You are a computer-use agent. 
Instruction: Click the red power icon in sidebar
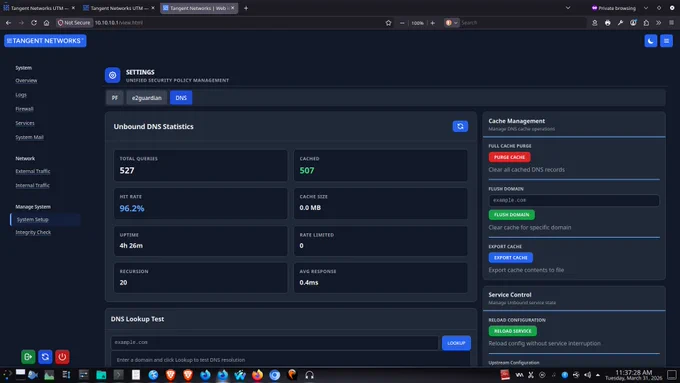point(62,357)
